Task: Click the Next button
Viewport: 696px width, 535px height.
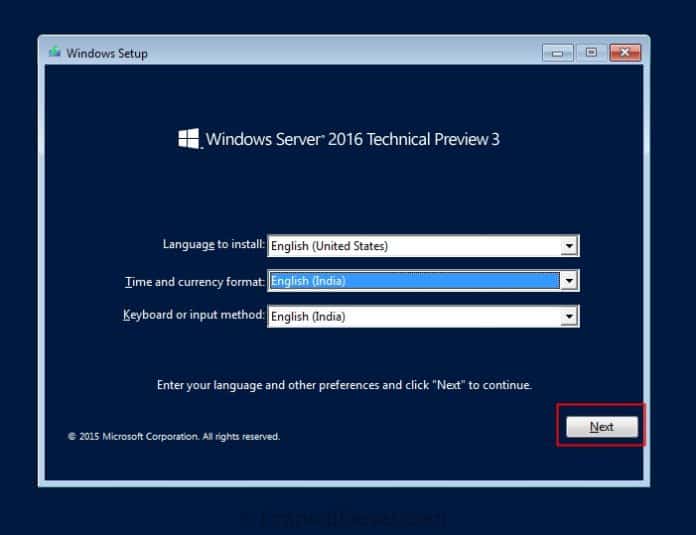Action: pos(602,427)
